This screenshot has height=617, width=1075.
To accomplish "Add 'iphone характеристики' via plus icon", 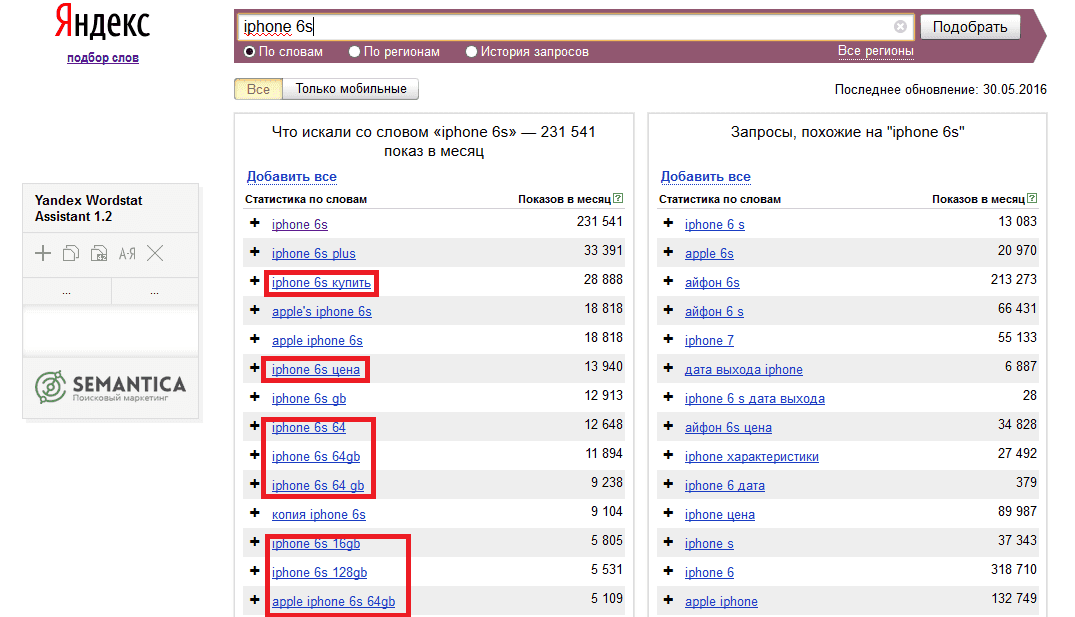I will tap(668, 455).
